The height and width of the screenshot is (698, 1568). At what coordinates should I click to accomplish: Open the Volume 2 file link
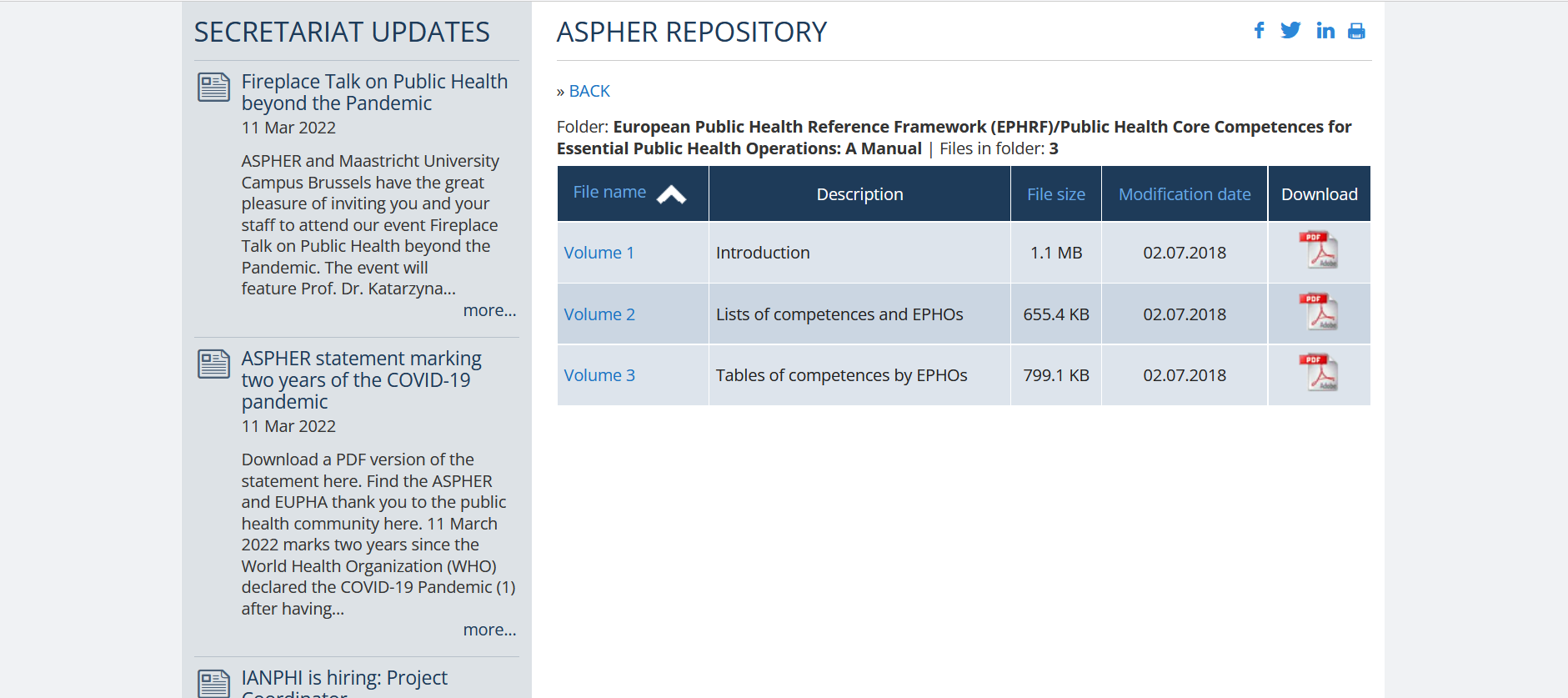pyautogui.click(x=599, y=314)
